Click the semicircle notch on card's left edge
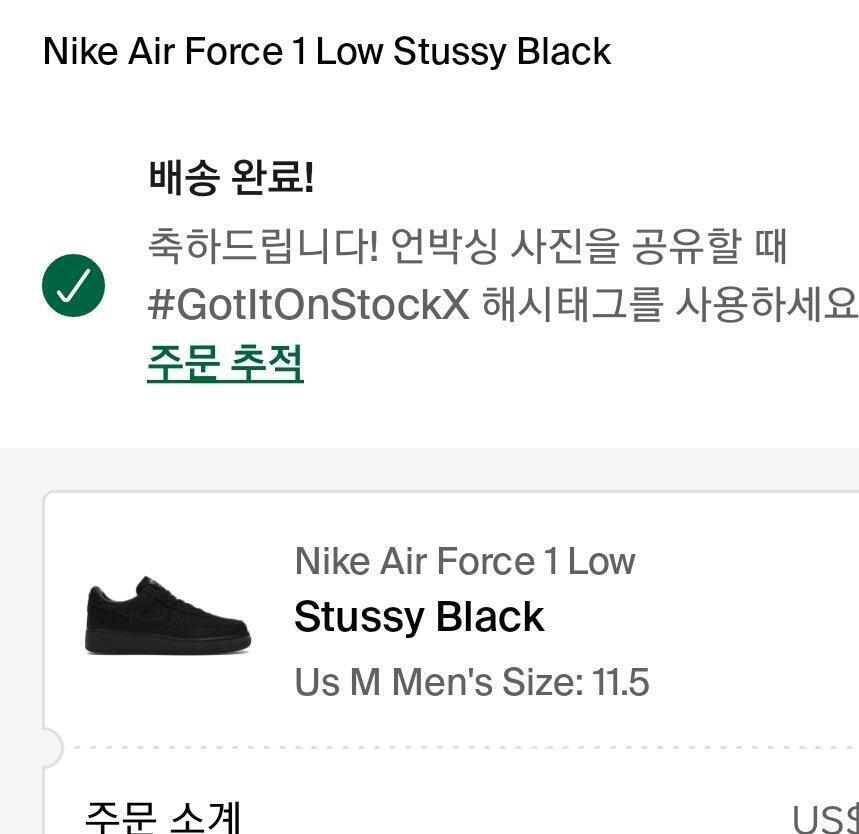Screen dimensions: 859x834 (50, 747)
